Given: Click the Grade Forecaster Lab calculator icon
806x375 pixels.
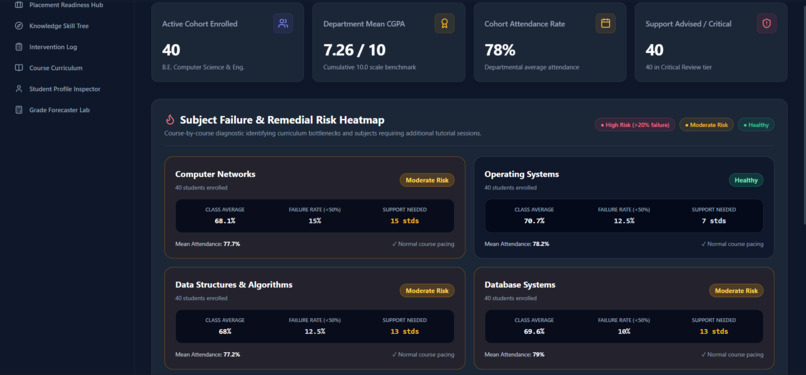Looking at the screenshot, I should point(19,110).
